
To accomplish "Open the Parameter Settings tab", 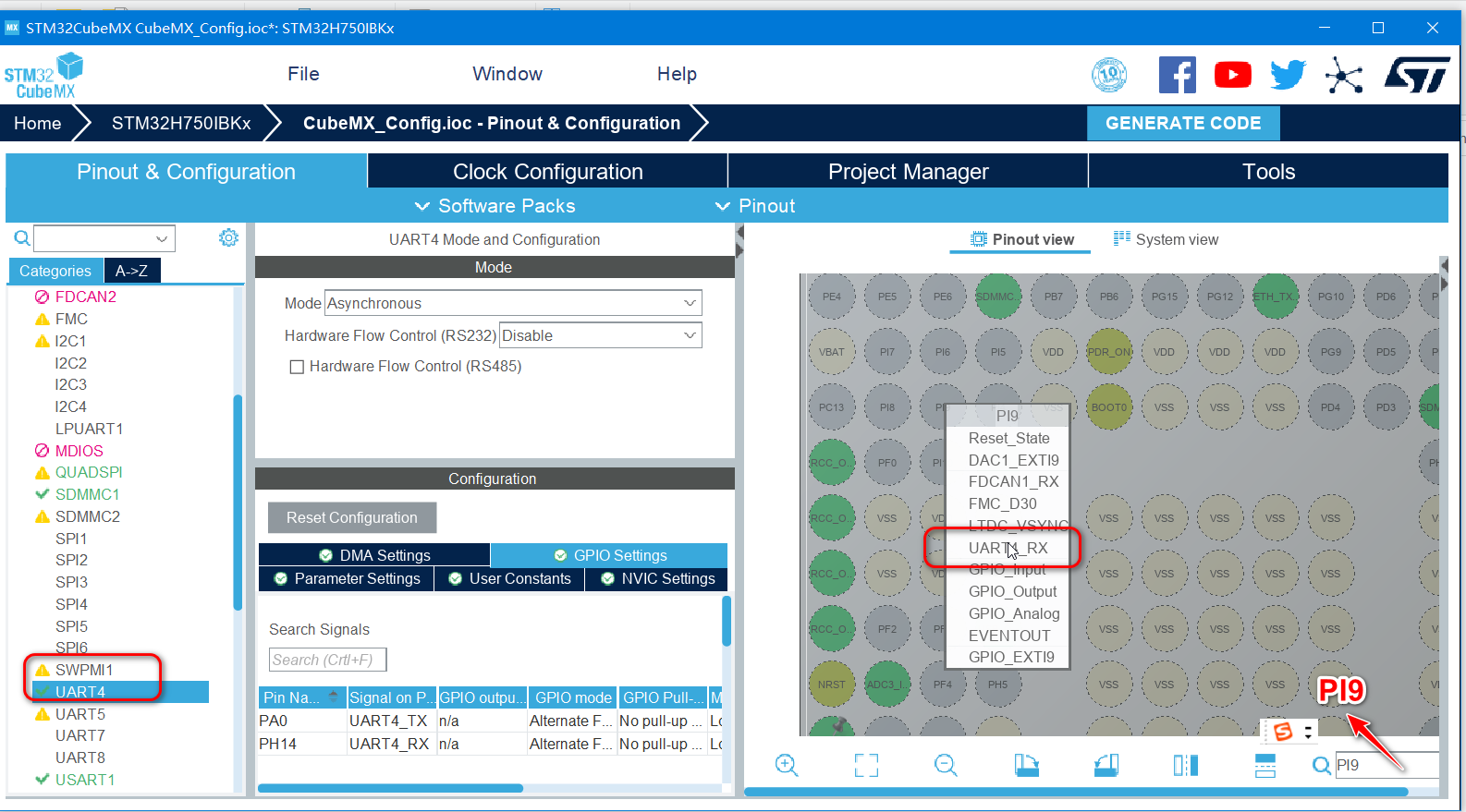I will pyautogui.click(x=347, y=578).
